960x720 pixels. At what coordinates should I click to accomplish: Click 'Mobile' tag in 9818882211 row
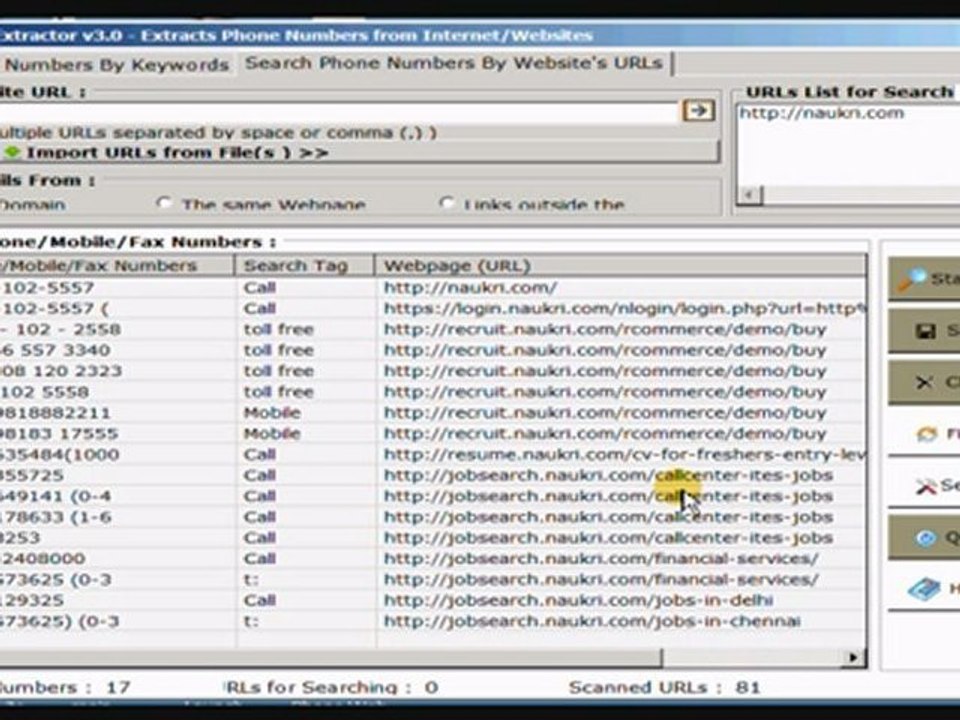(x=272, y=413)
